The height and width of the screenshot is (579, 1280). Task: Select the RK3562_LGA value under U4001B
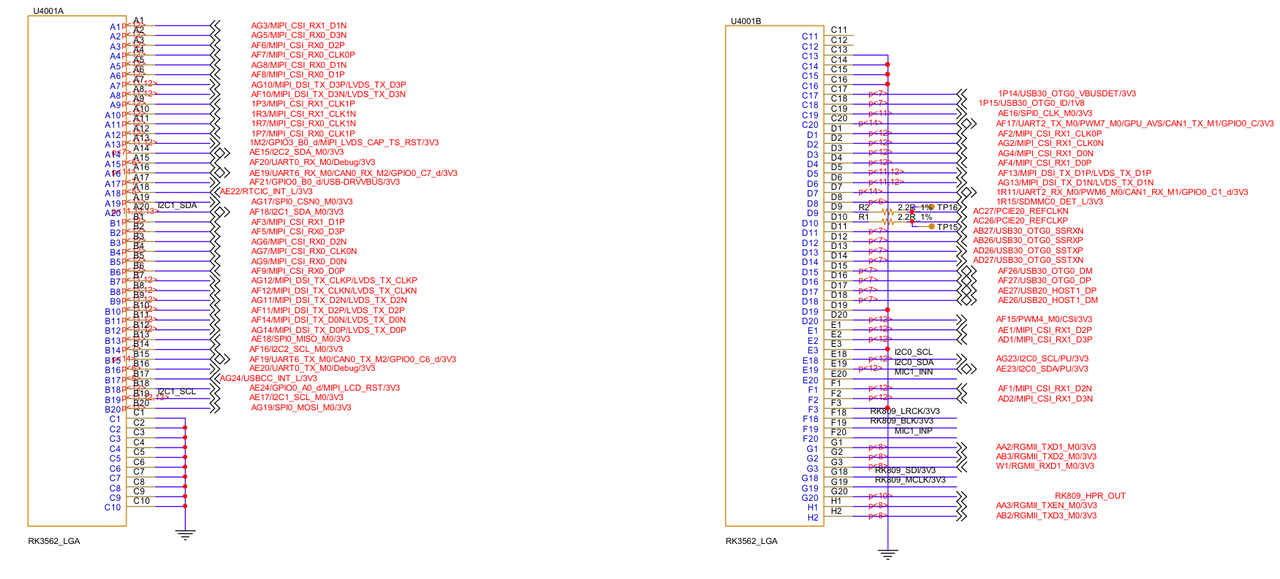point(752,541)
